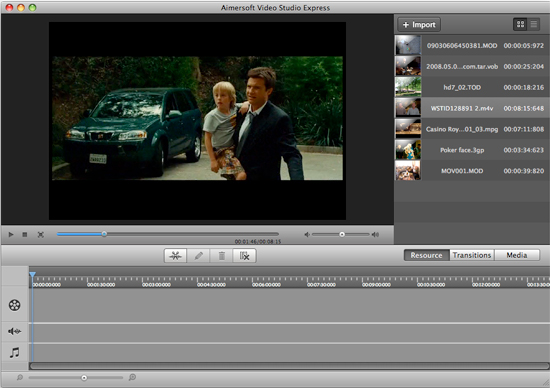
Task: Click the volume slider handle
Action: [342, 234]
